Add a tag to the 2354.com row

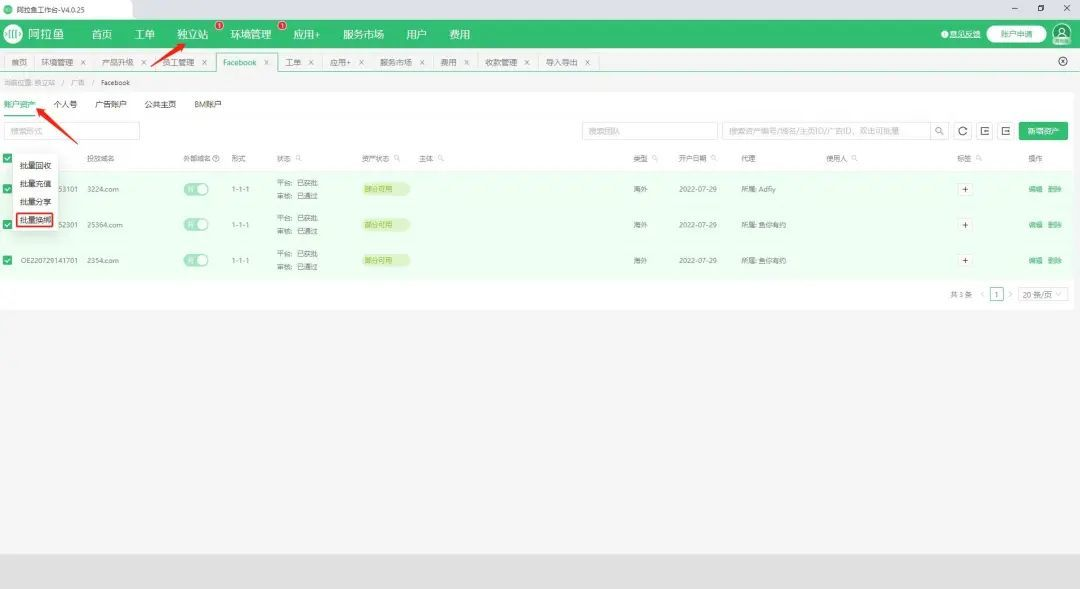click(965, 260)
